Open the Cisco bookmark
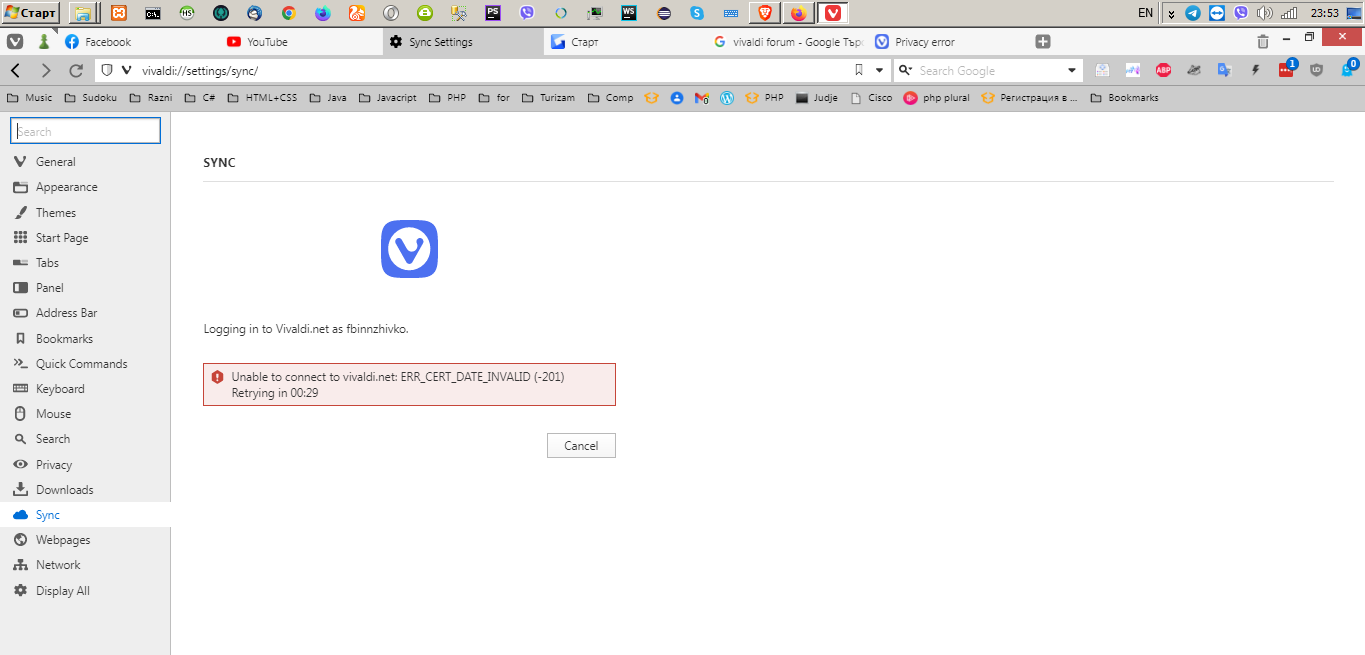Image resolution: width=1365 pixels, height=655 pixels. coord(871,98)
